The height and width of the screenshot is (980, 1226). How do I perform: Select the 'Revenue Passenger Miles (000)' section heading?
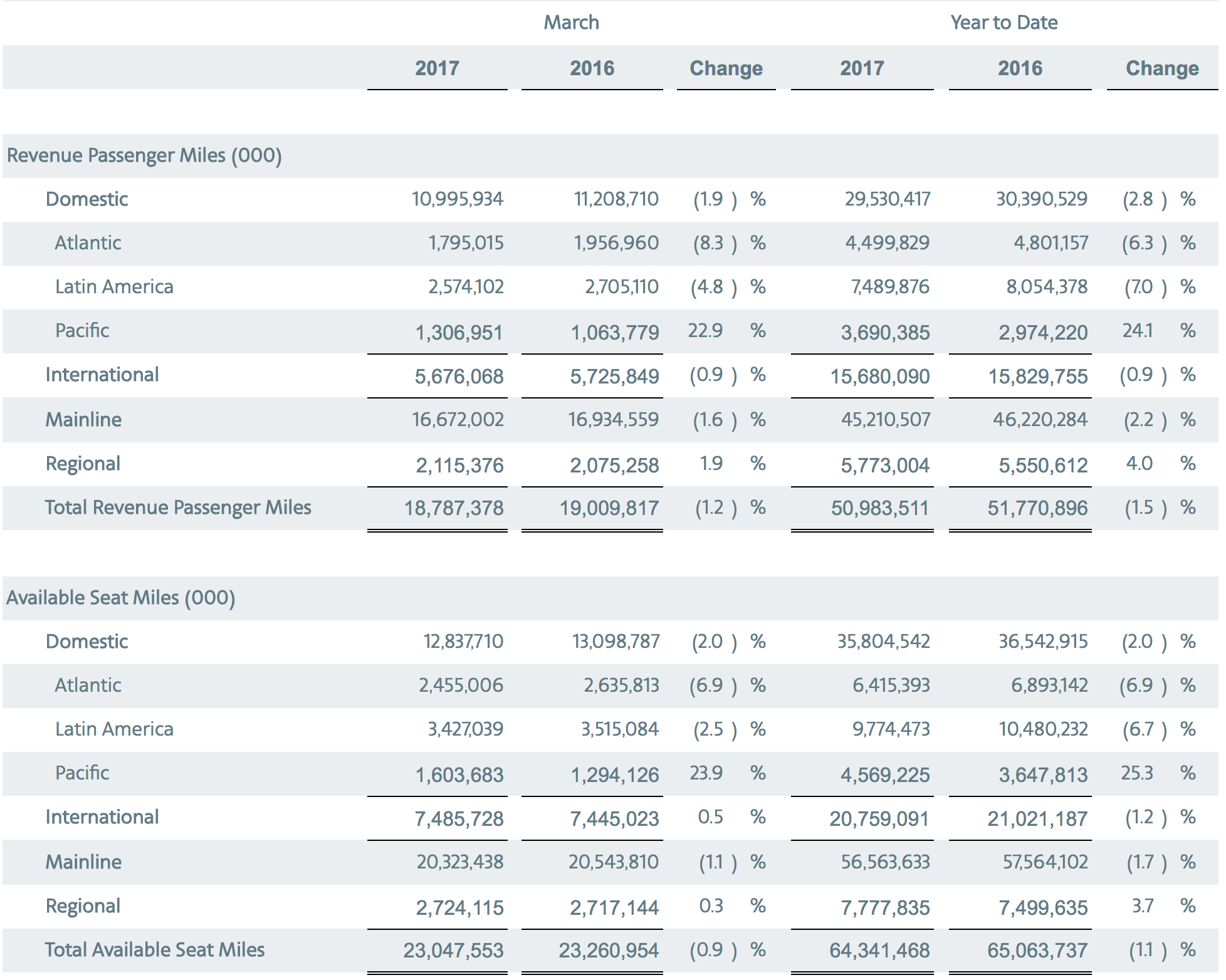144,155
